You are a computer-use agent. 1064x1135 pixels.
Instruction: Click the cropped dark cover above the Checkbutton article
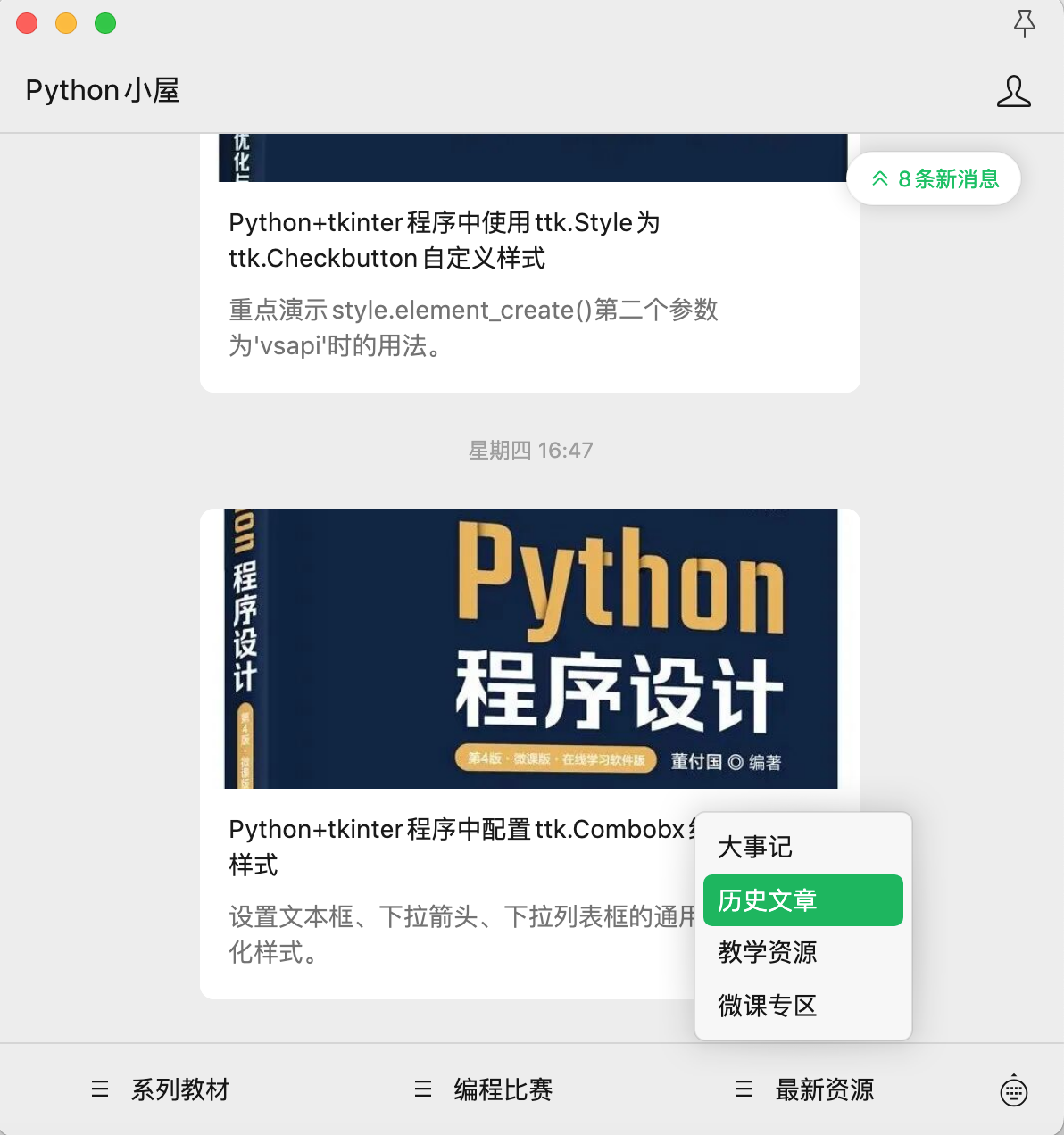point(533,158)
